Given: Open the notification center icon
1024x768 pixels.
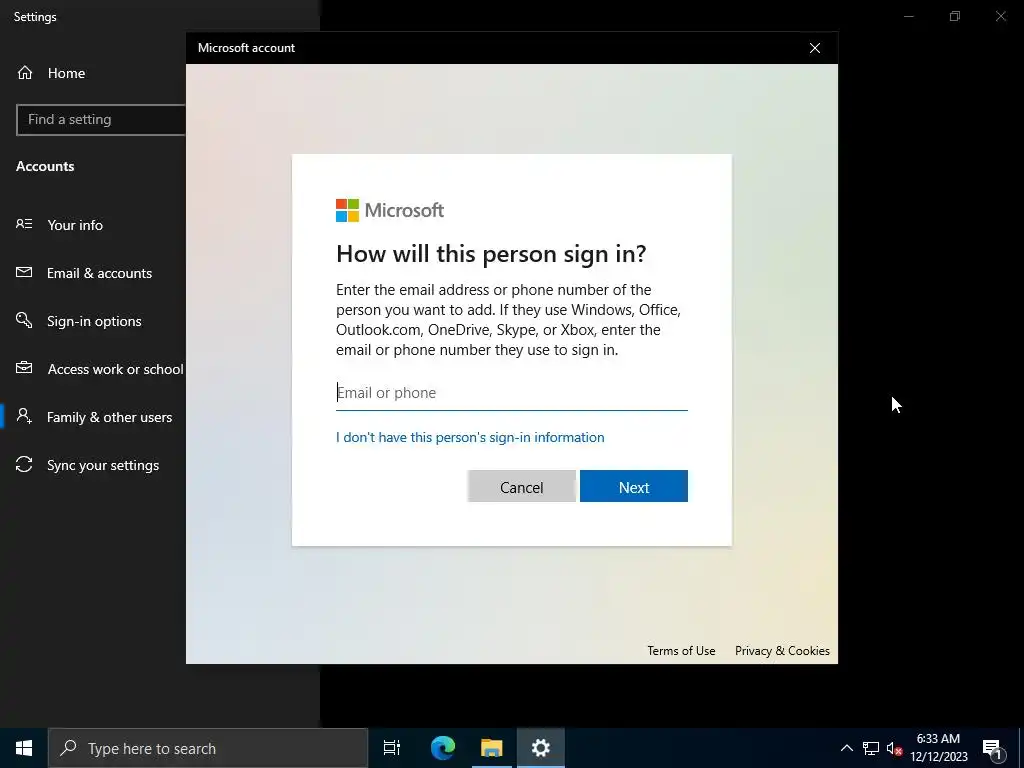Looking at the screenshot, I should 992,748.
